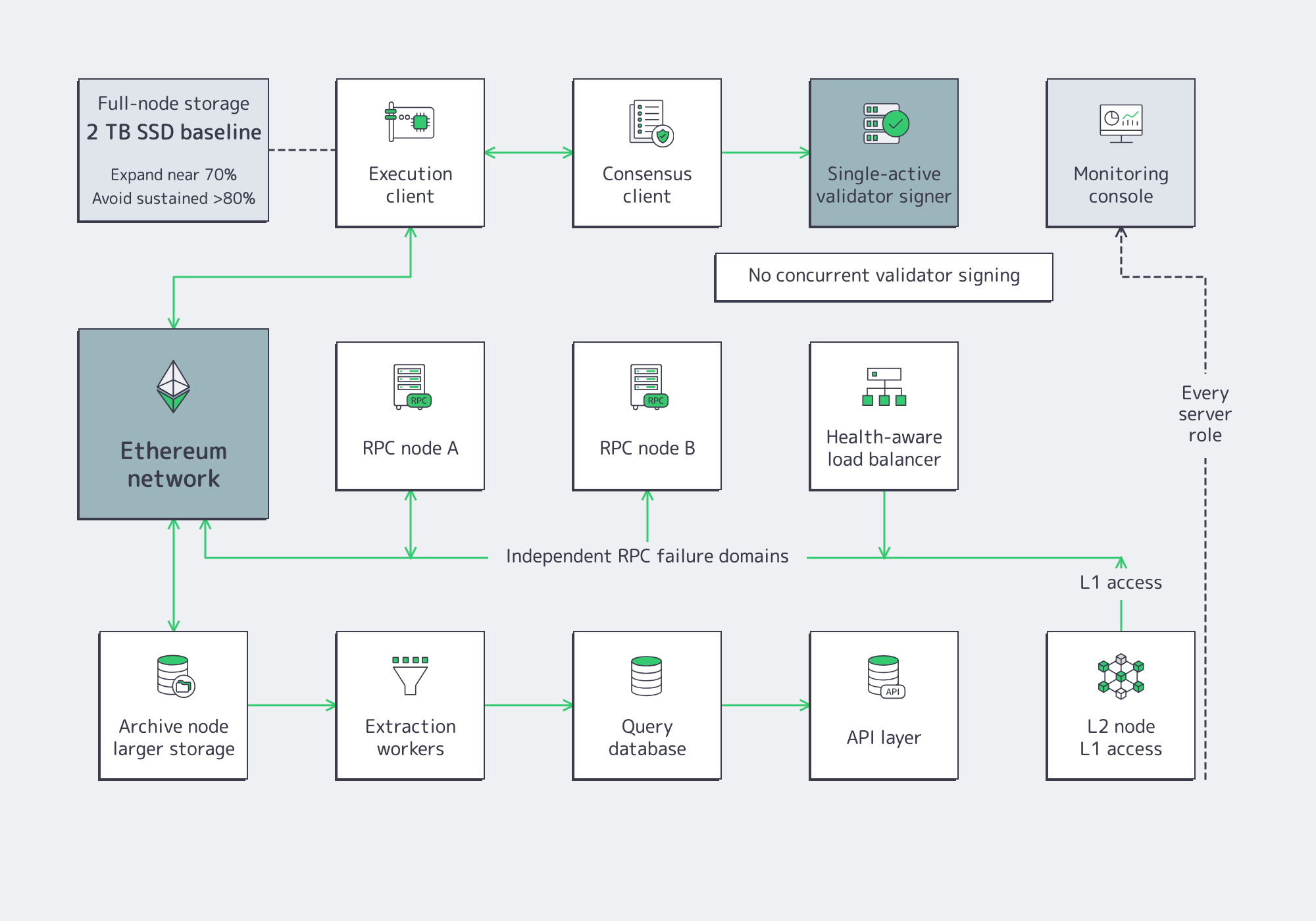Viewport: 1316px width, 921px height.
Task: Select the 'L2 node L1 access' box label
Action: point(1121,737)
